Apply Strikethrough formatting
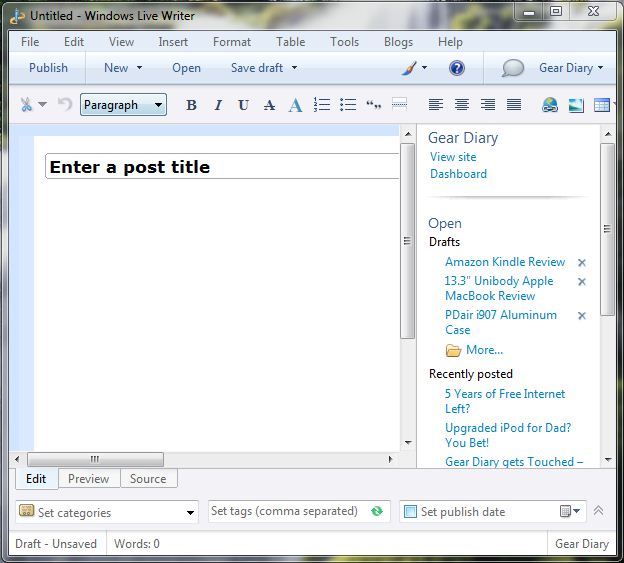 pyautogui.click(x=269, y=105)
